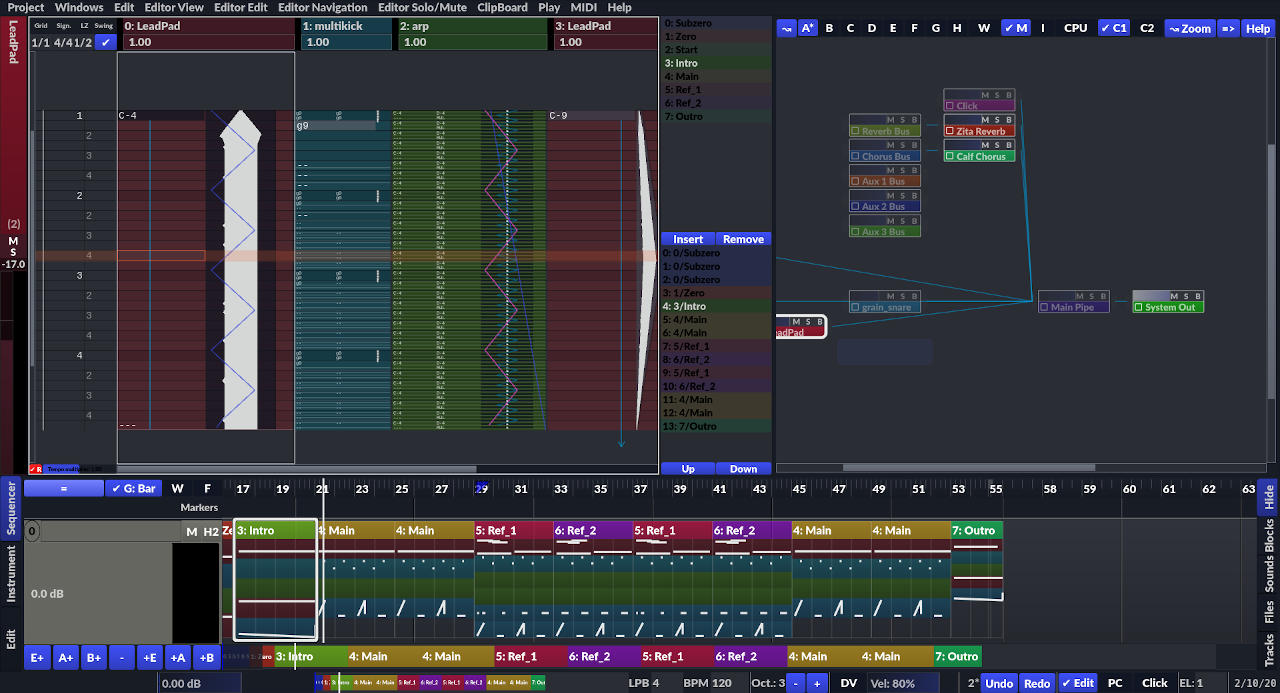Open the ClipBoard menu

point(502,7)
